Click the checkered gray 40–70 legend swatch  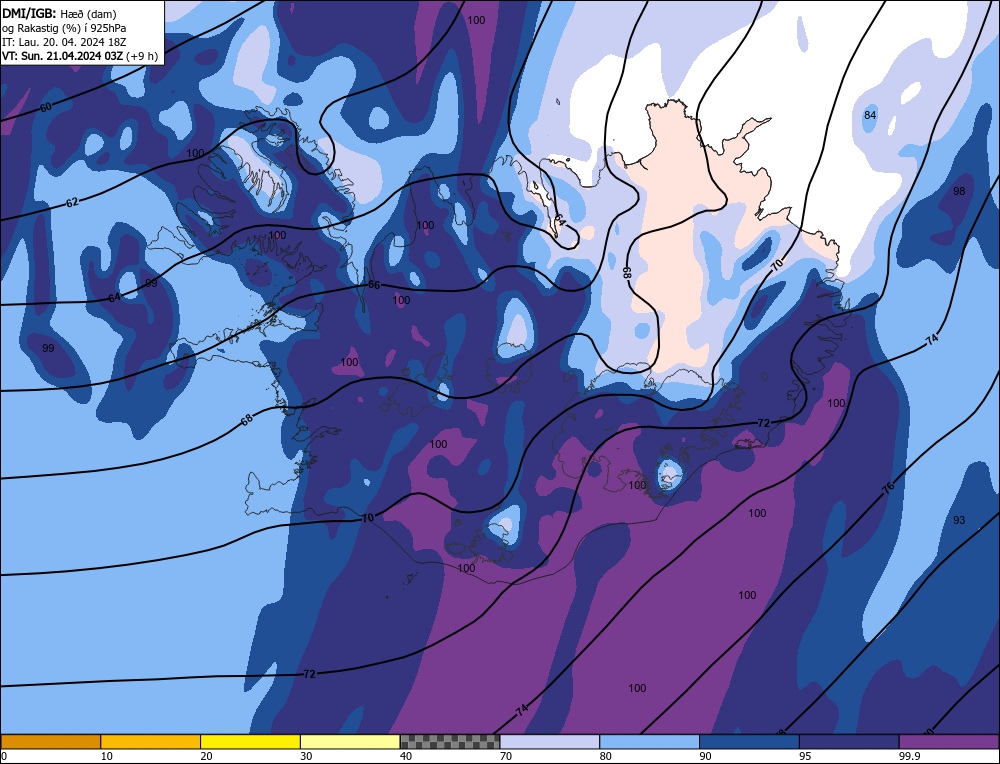[x=450, y=742]
